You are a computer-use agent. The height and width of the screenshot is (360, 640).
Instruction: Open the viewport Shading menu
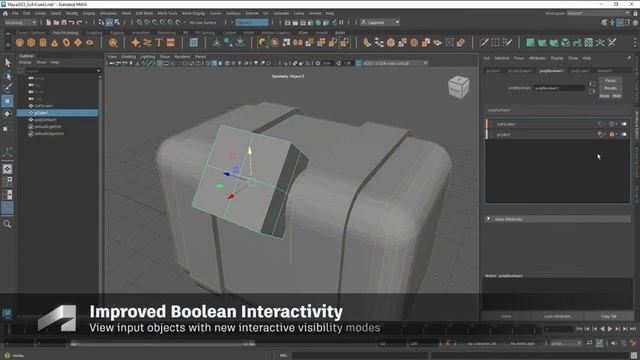coord(129,57)
